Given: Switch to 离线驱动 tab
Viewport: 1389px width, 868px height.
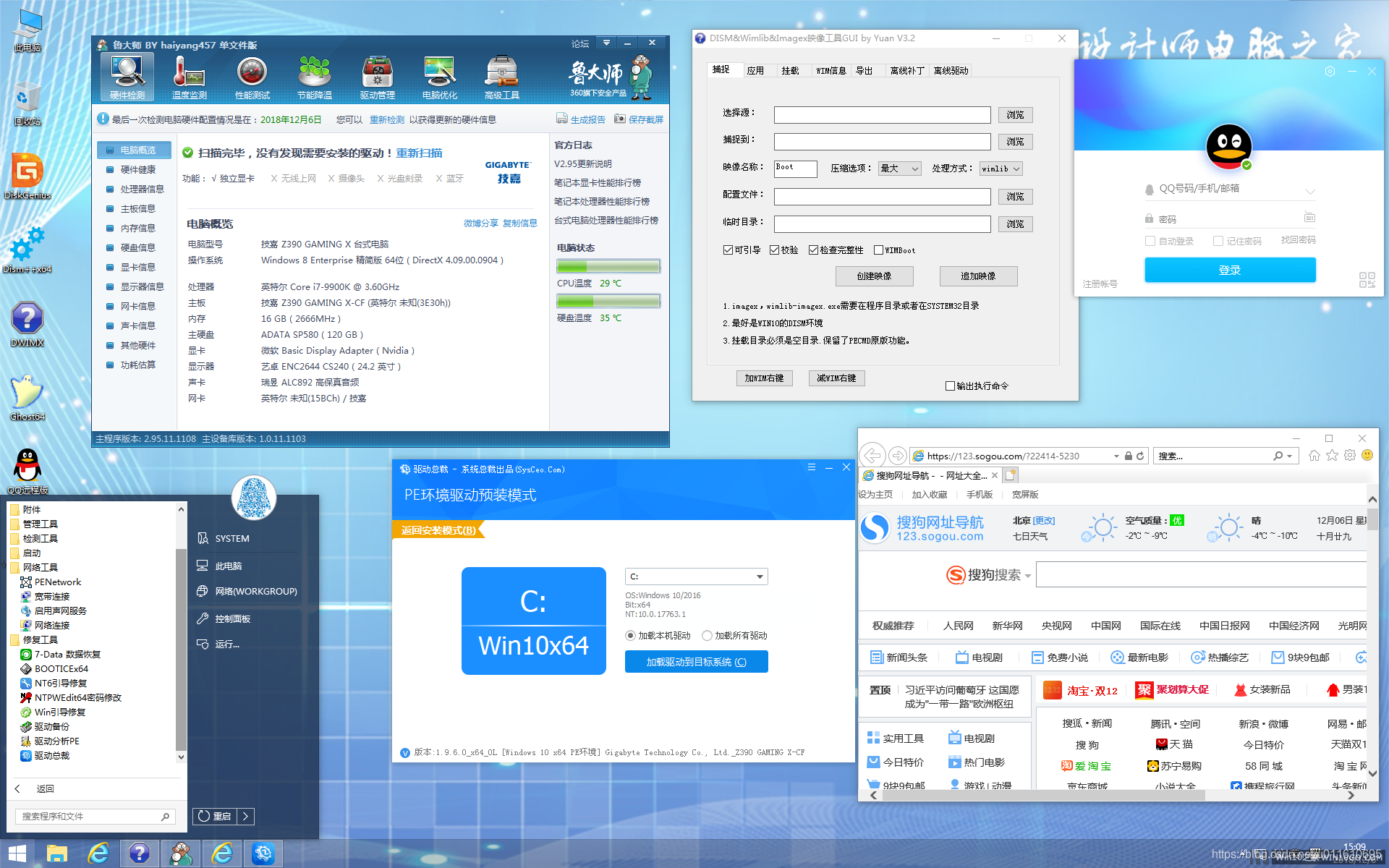Looking at the screenshot, I should 951,70.
